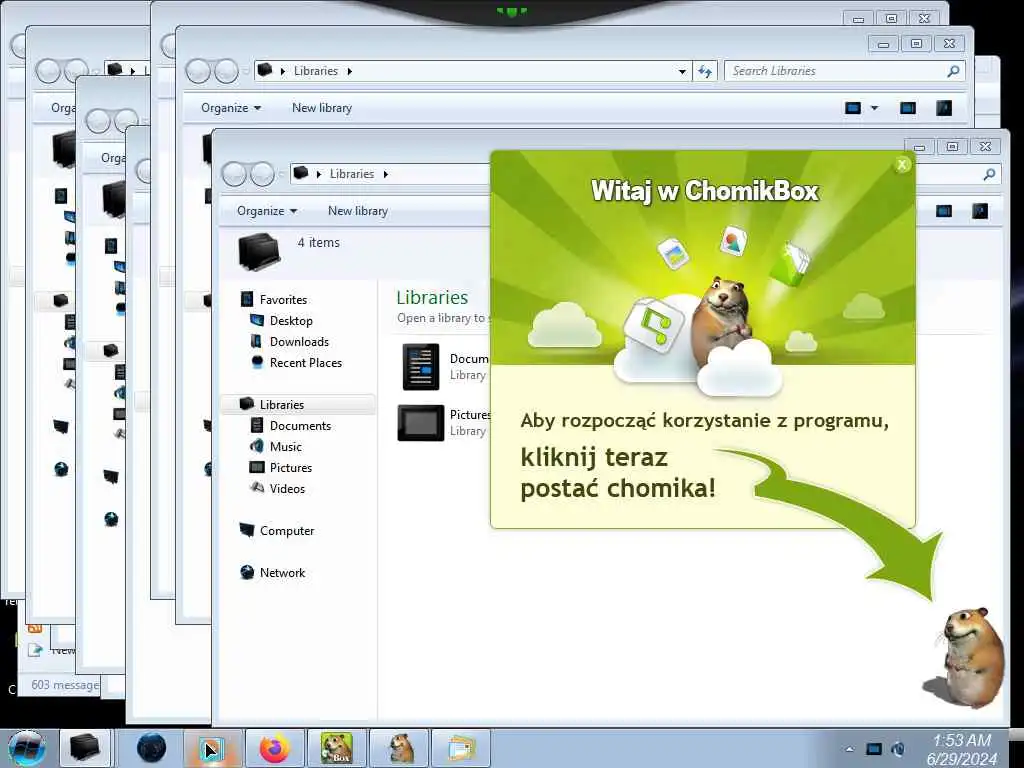Click the Desktop icon in Favorites

257,320
